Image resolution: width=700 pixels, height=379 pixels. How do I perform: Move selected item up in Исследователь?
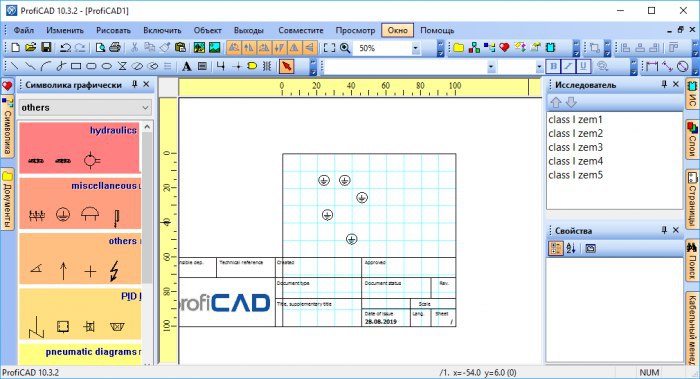[x=556, y=103]
